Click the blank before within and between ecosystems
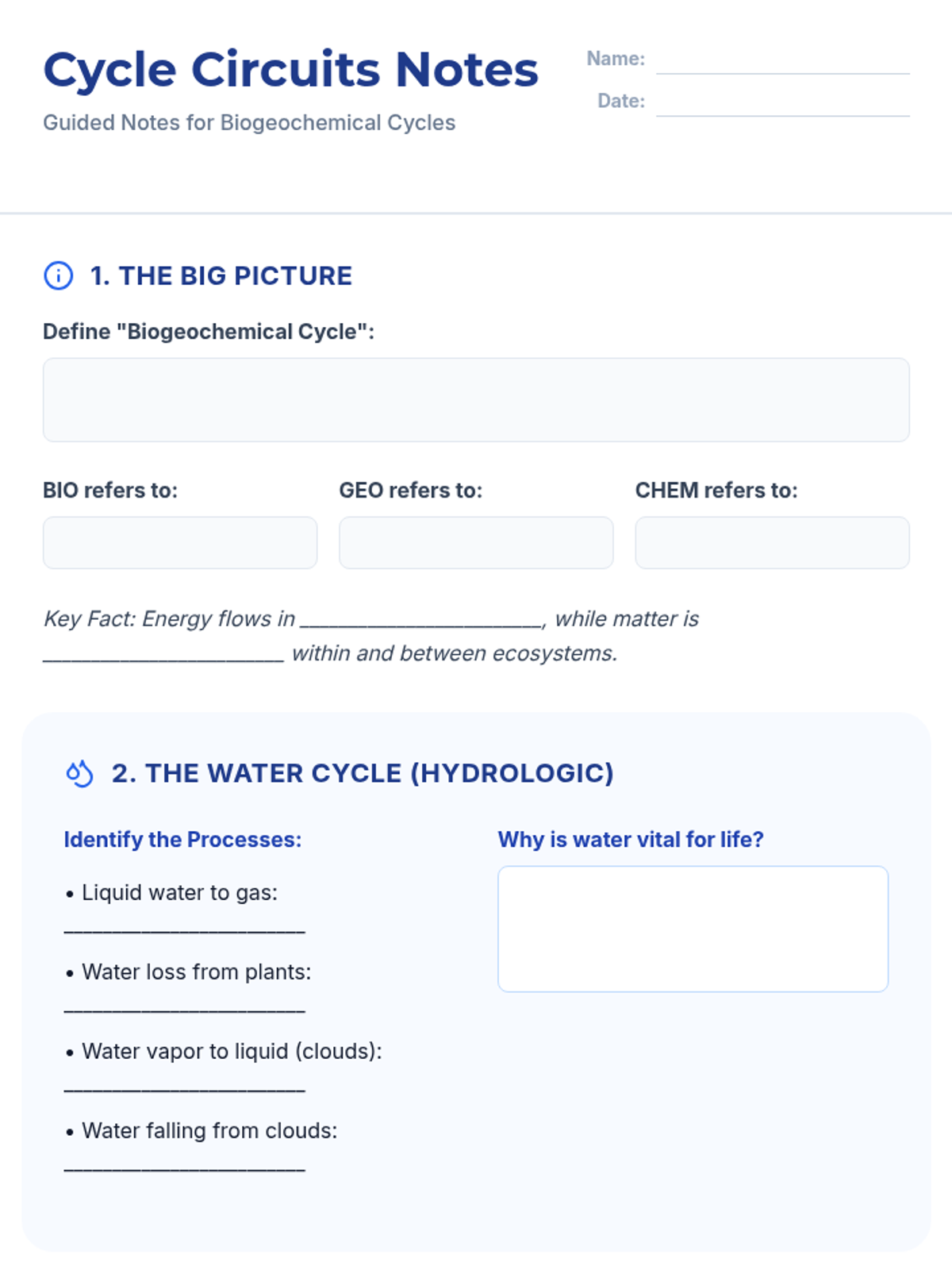 tap(163, 655)
